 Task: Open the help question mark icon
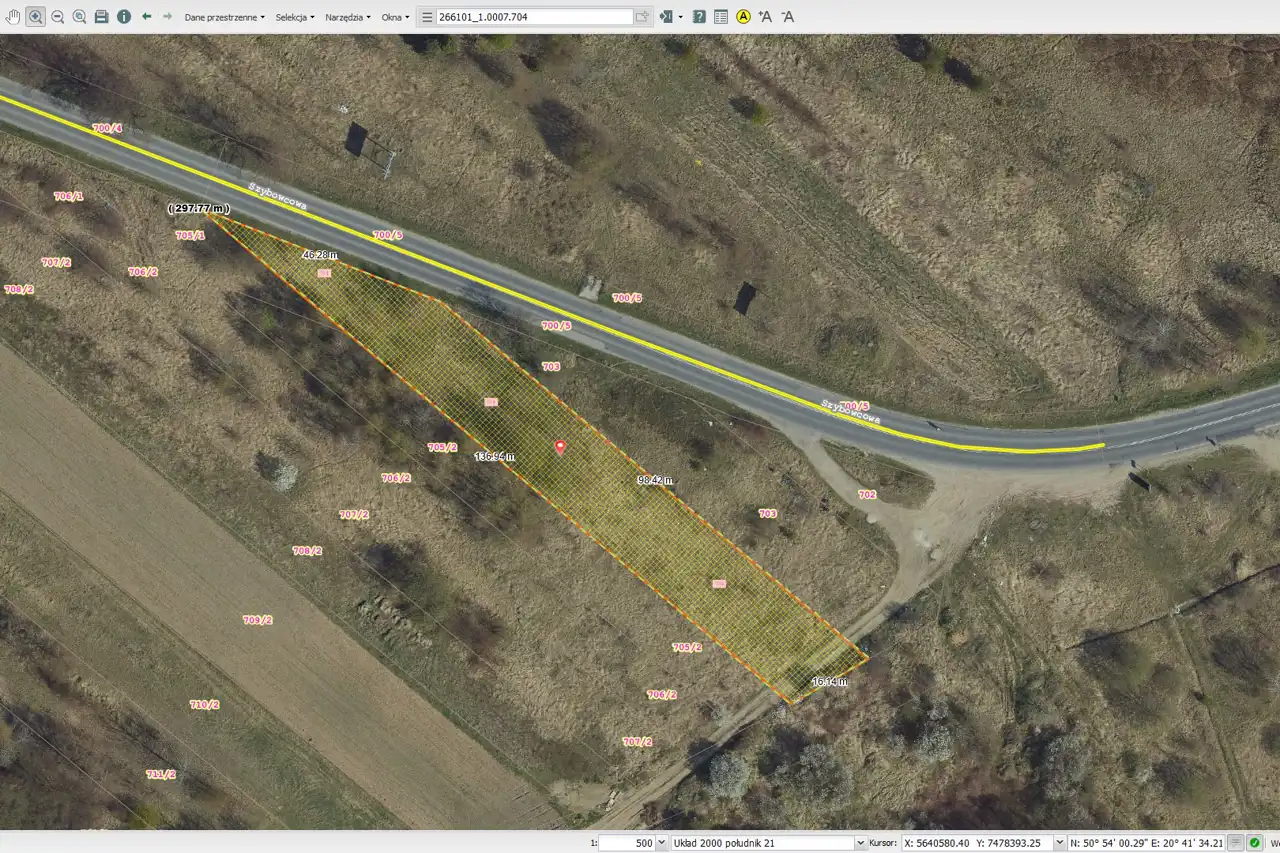pos(699,16)
